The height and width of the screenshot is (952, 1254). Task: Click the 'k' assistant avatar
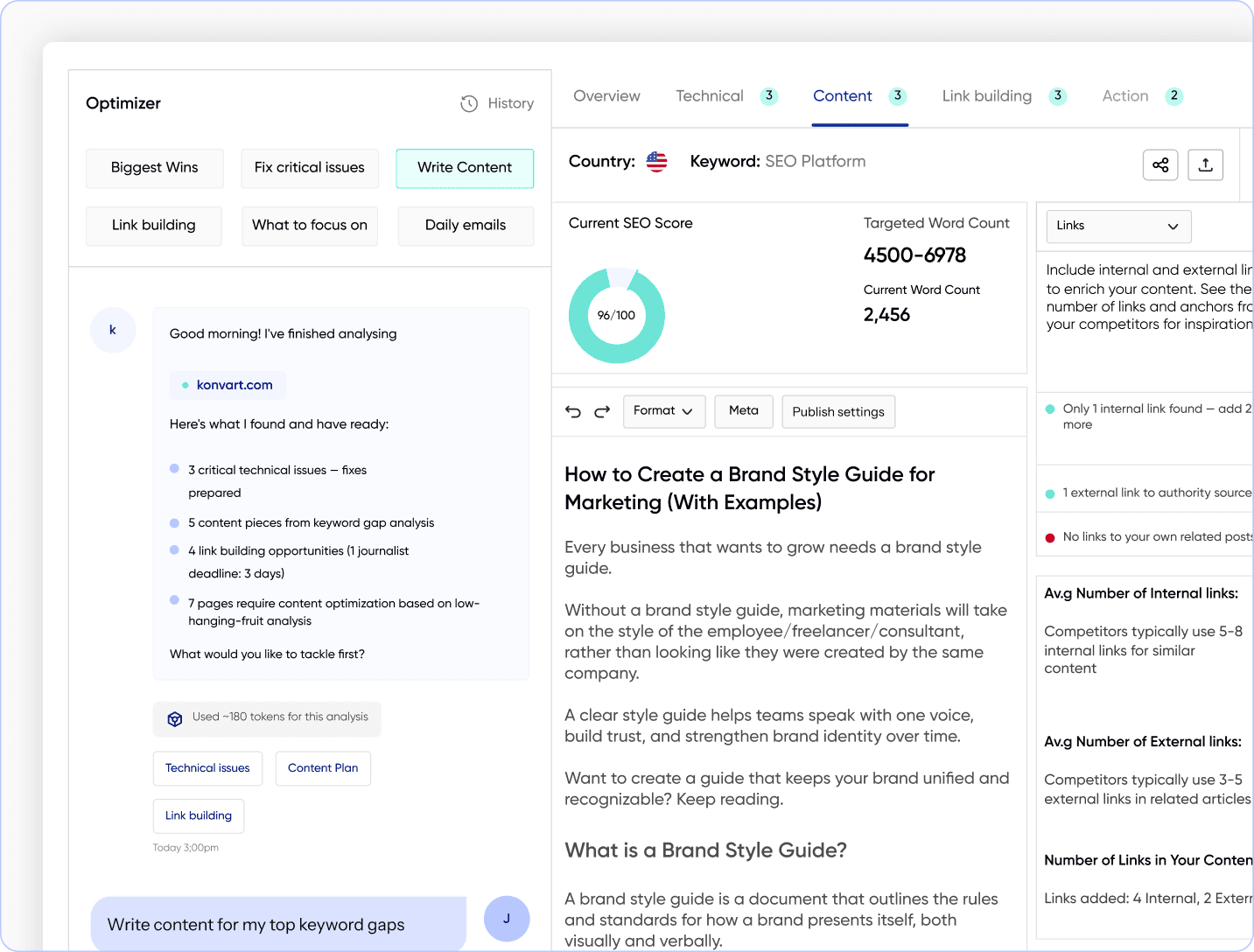113,330
